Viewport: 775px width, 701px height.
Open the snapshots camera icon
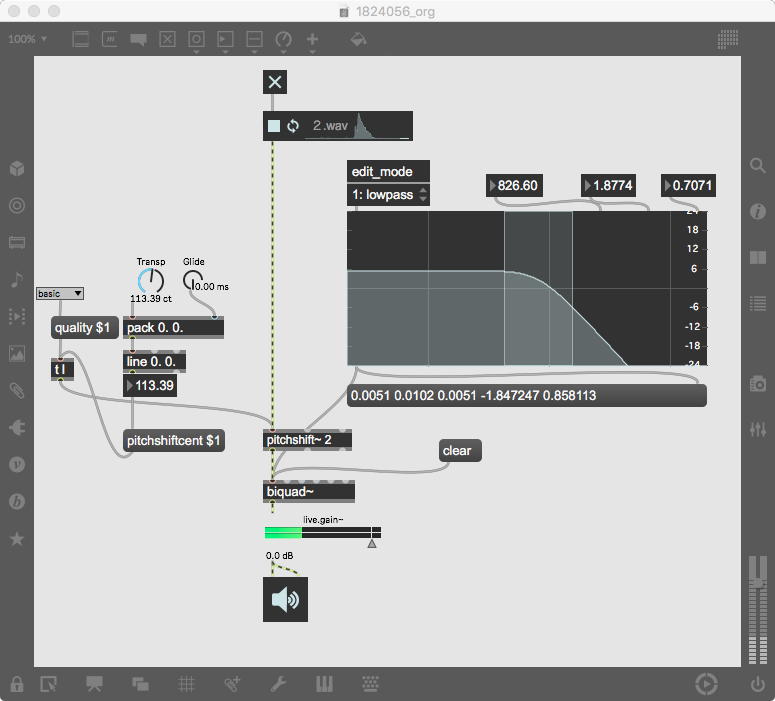757,384
